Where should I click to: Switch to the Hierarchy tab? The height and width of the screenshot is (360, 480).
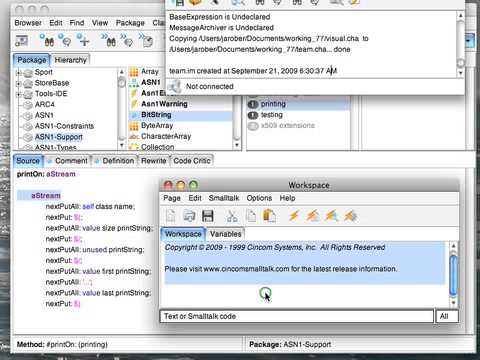coord(70,60)
